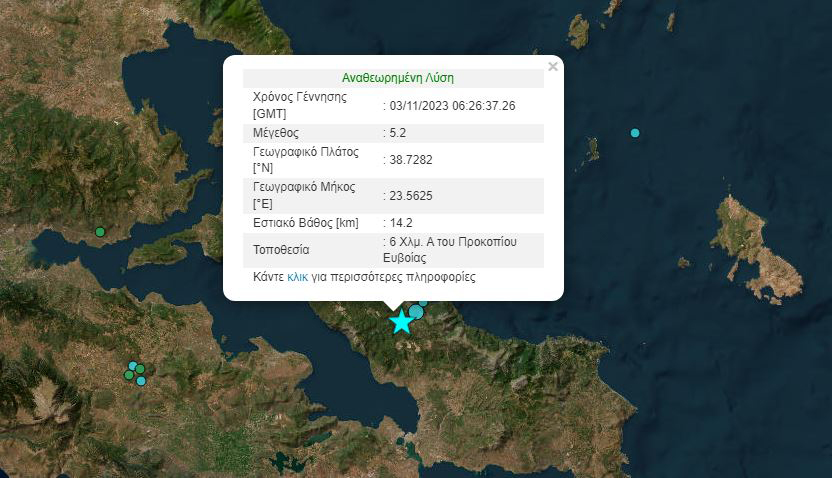Click the latitude value 38.7282
This screenshot has width=832, height=478.
tap(411, 159)
